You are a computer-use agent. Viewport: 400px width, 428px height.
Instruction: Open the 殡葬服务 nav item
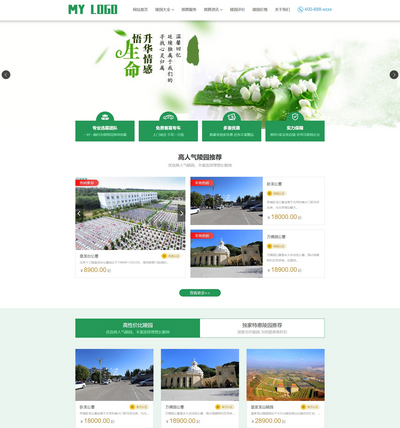pos(189,10)
